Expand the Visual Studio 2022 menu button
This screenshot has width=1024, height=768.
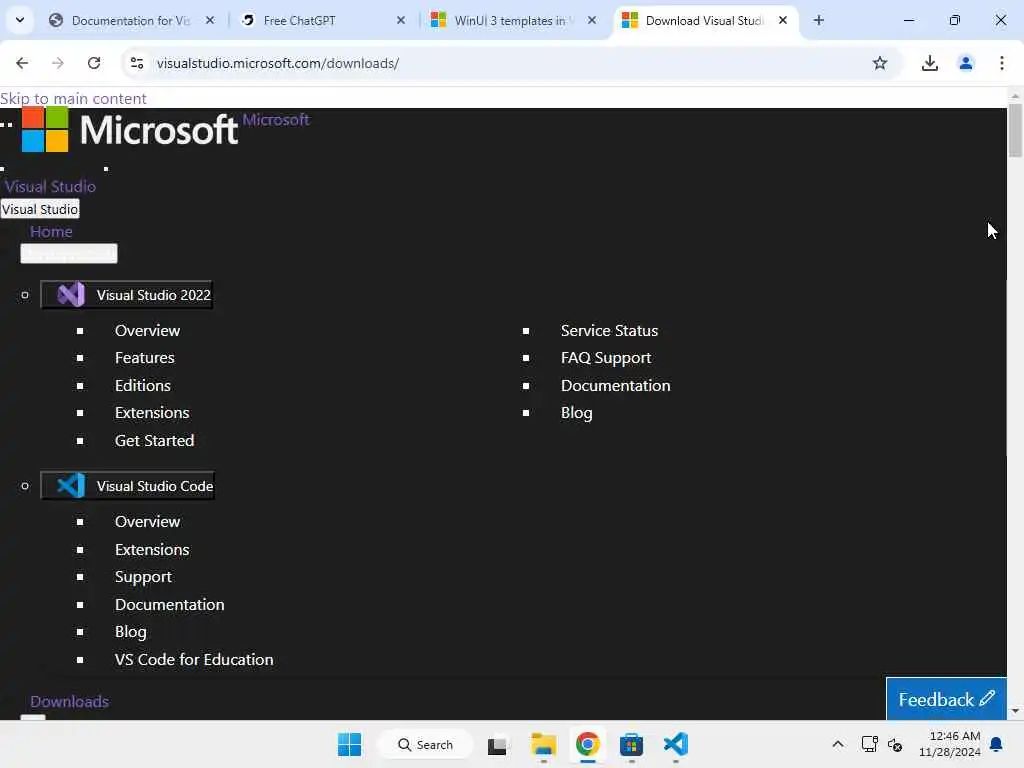click(x=127, y=295)
